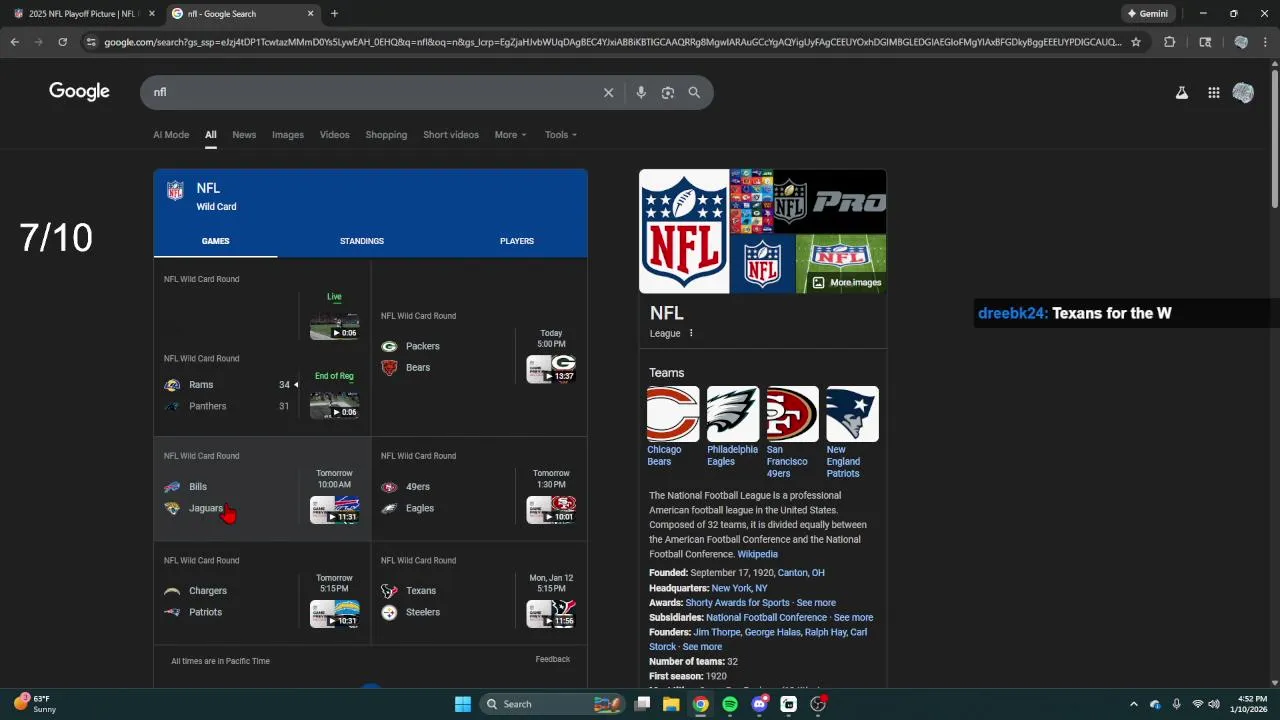The image size is (1280, 720).
Task: Go to Google homepage logo
Action: (x=79, y=91)
